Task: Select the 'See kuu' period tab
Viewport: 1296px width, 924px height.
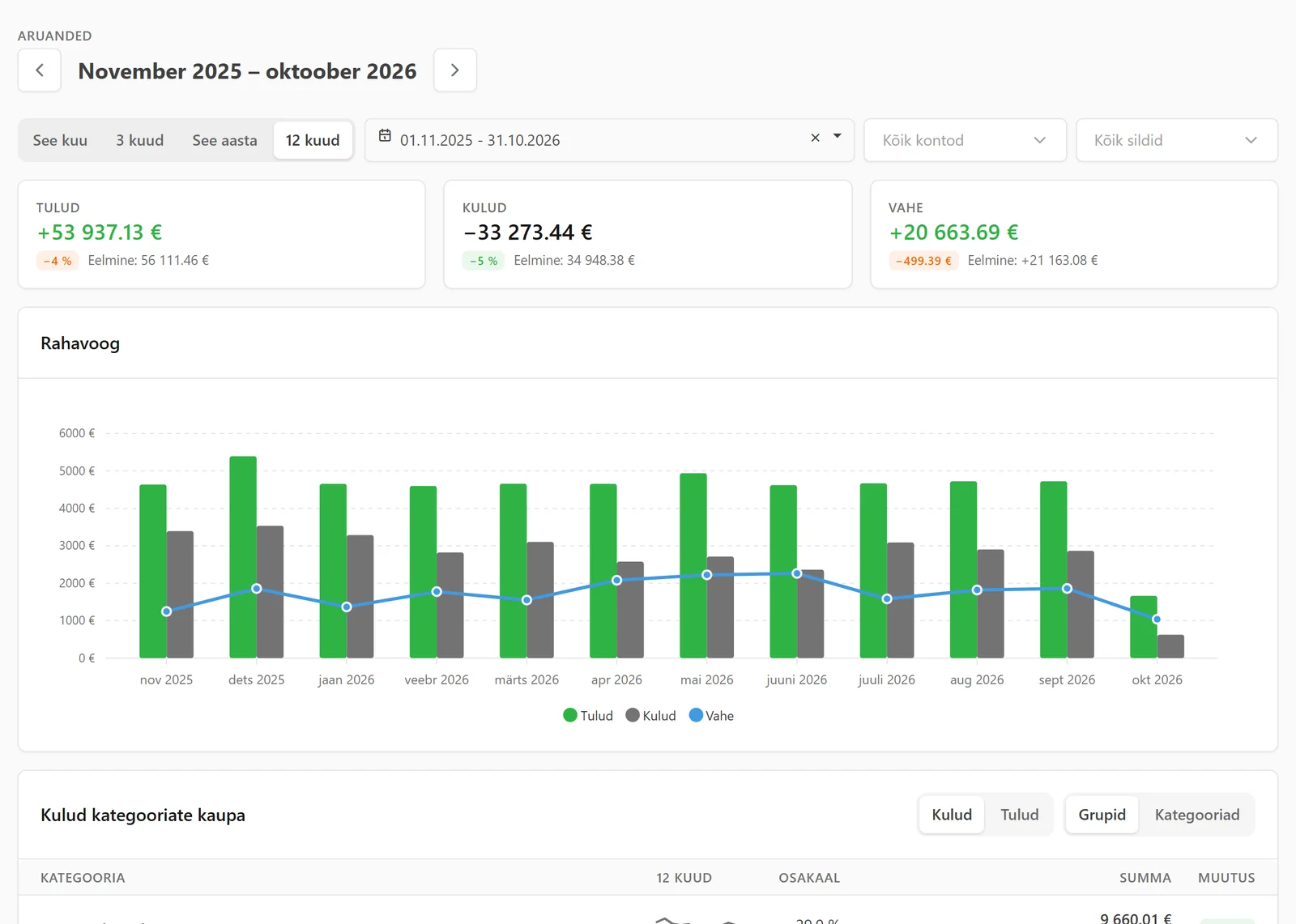Action: point(60,140)
